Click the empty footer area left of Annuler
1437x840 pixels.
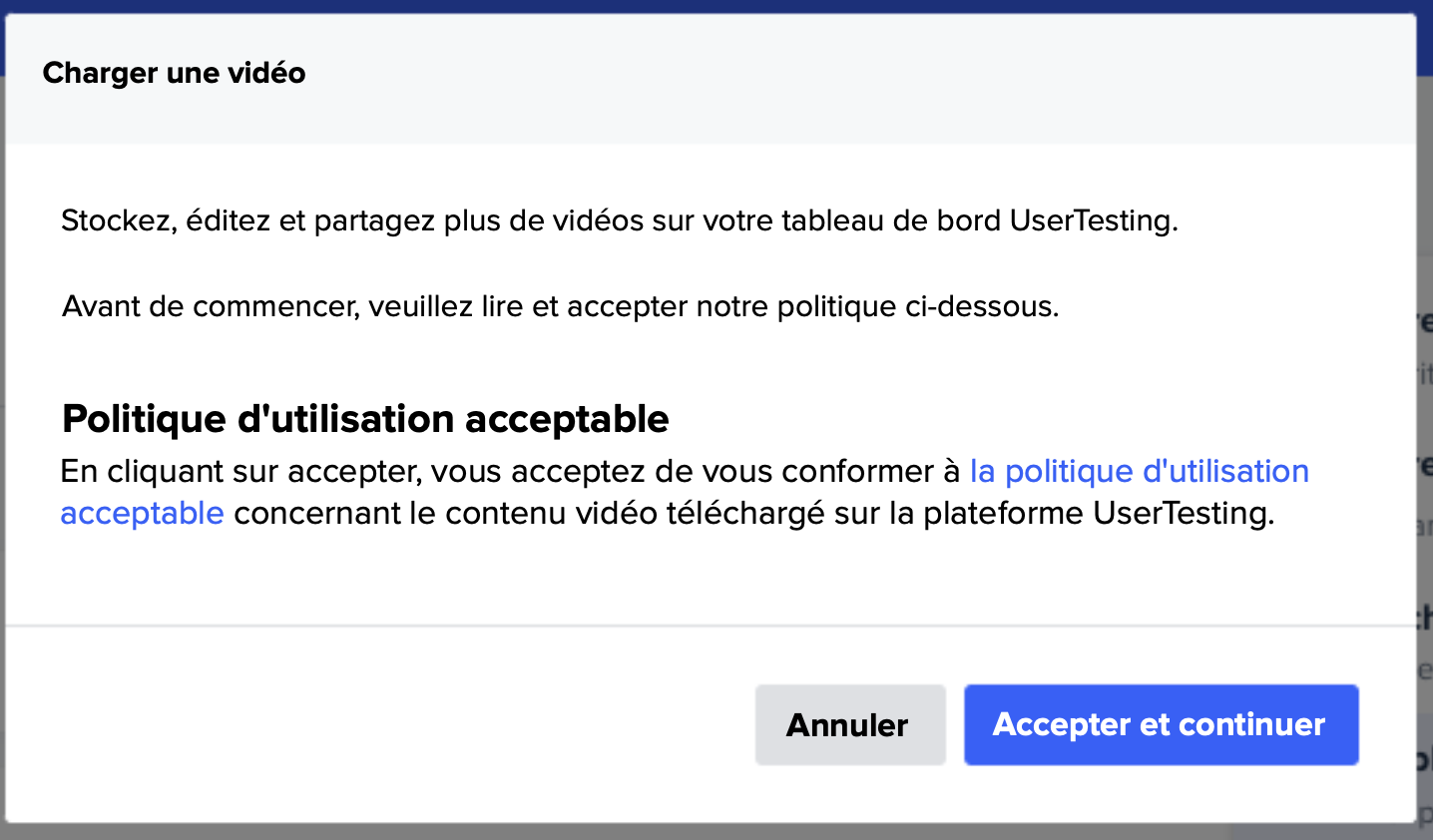pos(379,725)
